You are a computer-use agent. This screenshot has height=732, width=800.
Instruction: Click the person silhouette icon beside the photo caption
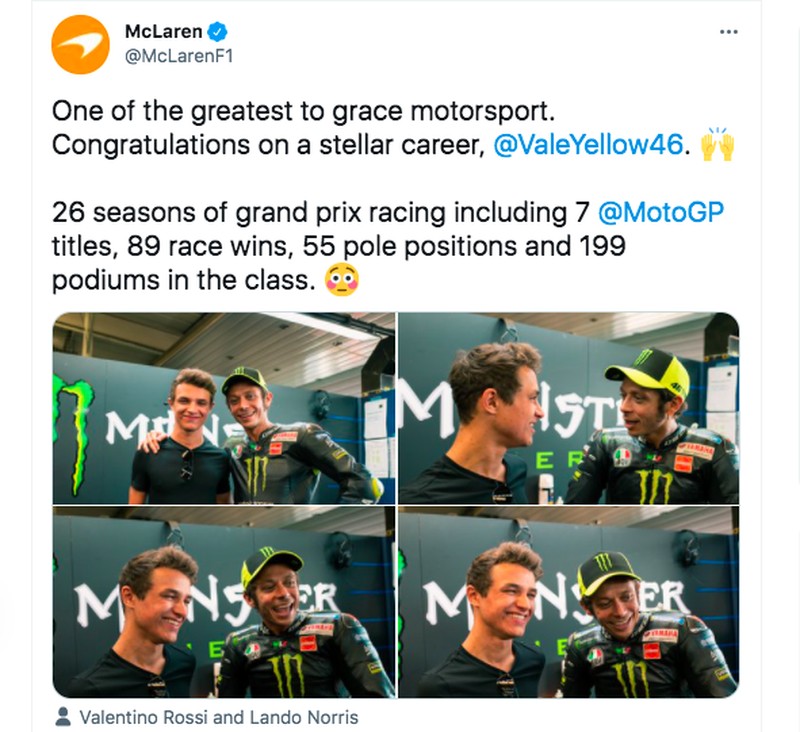tap(62, 716)
